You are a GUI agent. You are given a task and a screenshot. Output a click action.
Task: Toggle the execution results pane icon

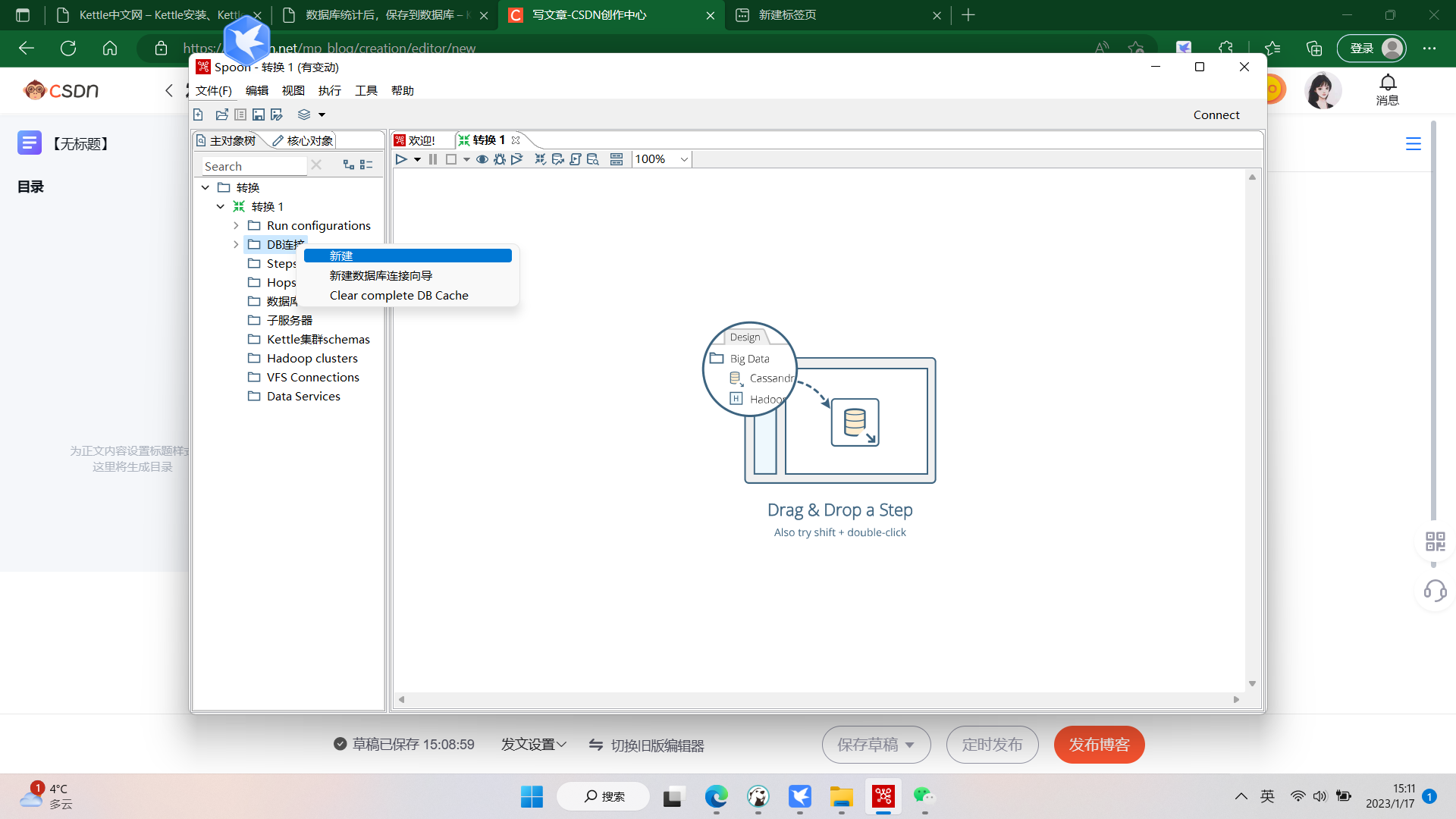617,159
